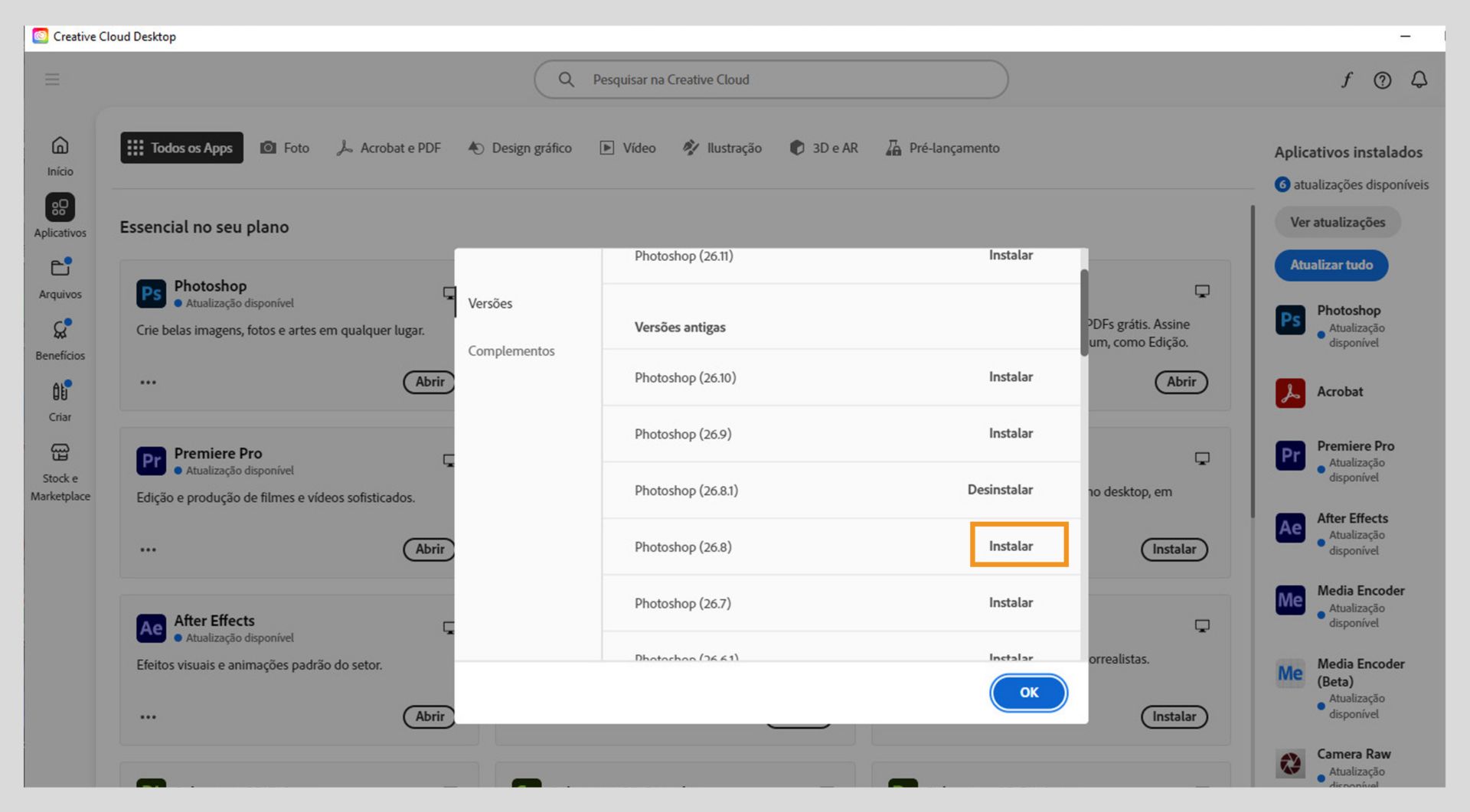Open Criar in the sidebar

(x=60, y=401)
